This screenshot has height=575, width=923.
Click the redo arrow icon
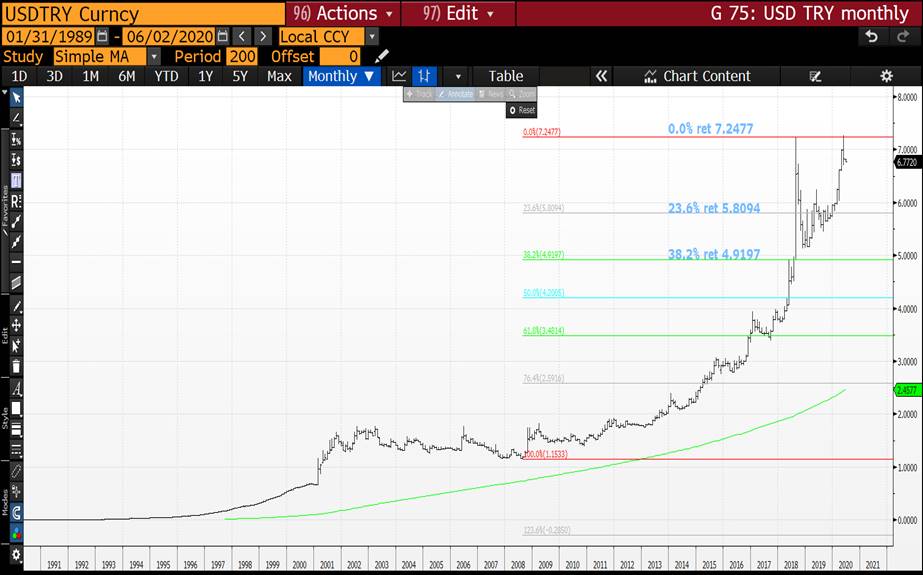pyautogui.click(x=902, y=36)
